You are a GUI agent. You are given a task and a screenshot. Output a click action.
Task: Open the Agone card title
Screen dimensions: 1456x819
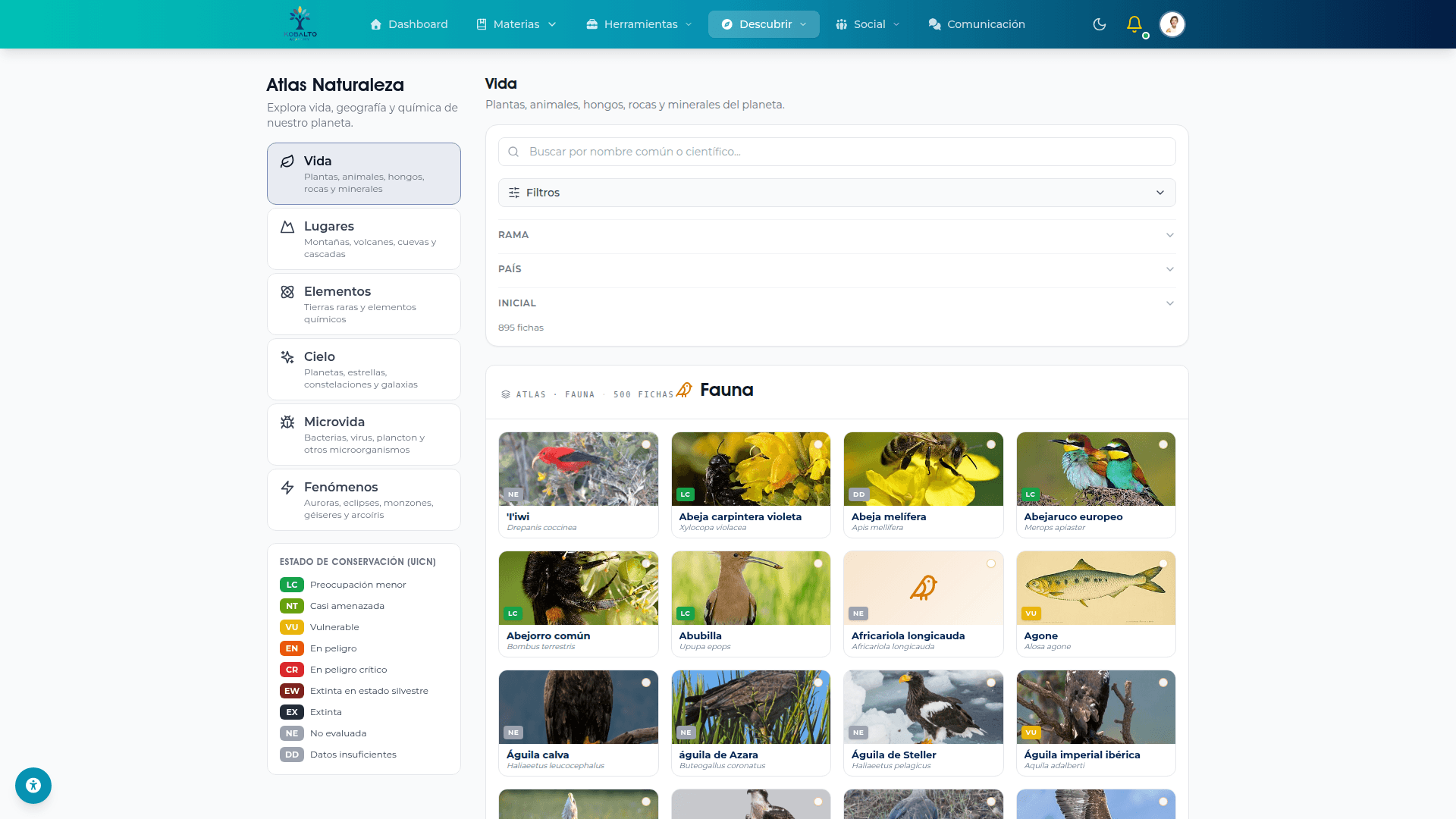[1040, 636]
